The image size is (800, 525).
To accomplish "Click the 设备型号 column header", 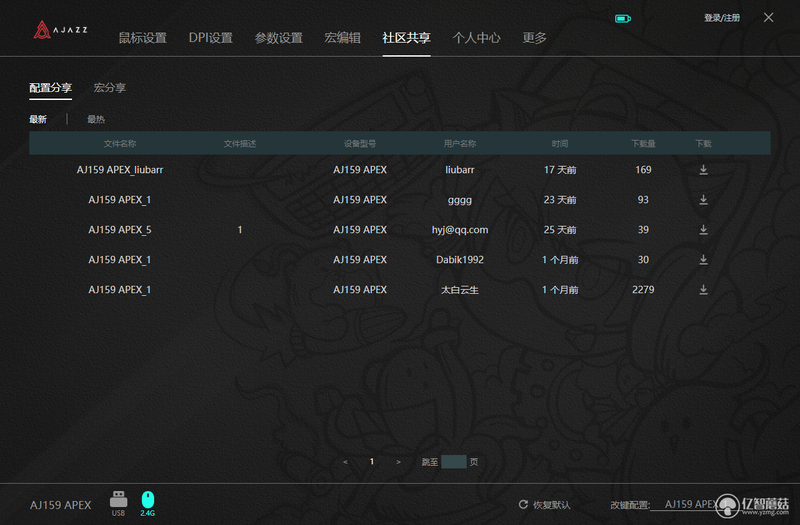I will [x=360, y=144].
